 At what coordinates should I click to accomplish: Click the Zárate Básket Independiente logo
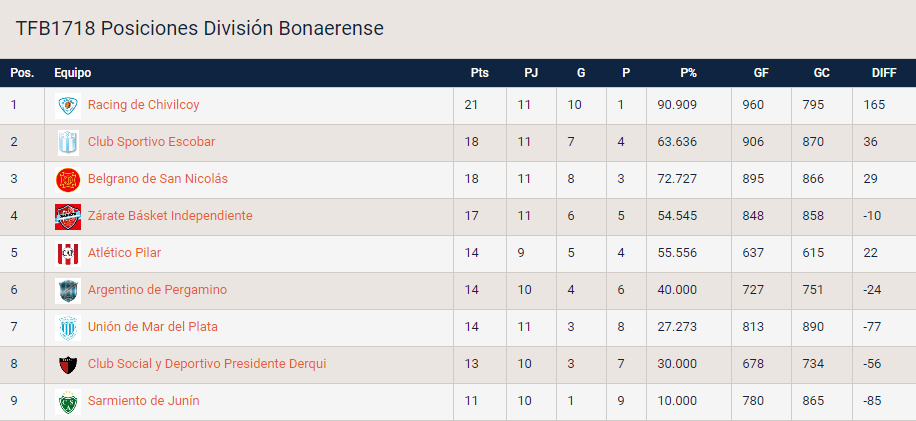68,216
